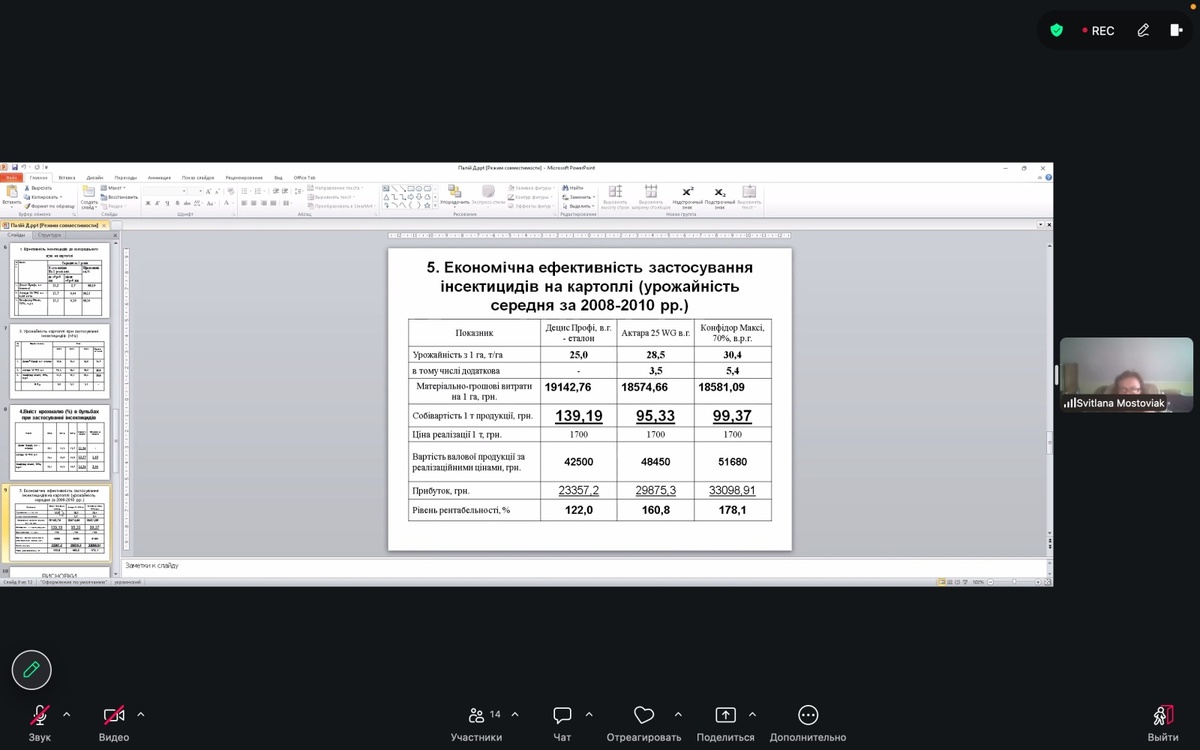This screenshot has height=750, width=1200.
Task: Open the Дополнительно more options menu
Action: [808, 716]
